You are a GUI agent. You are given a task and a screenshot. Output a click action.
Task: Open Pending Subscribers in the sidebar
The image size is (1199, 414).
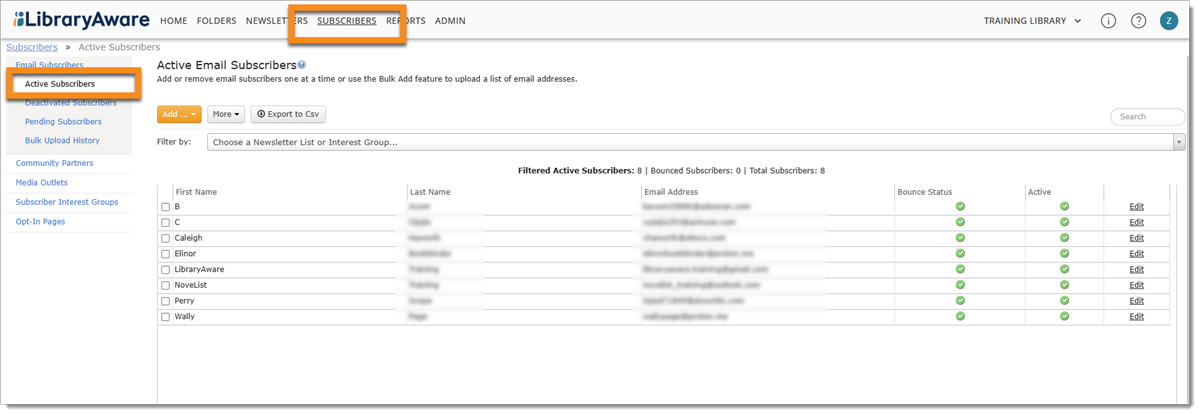pos(63,122)
